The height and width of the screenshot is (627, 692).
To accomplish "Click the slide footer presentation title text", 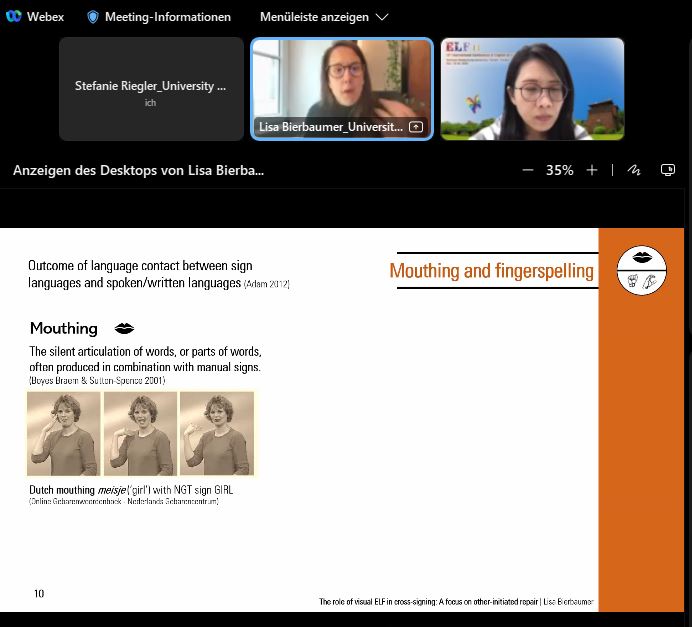I will (456, 601).
